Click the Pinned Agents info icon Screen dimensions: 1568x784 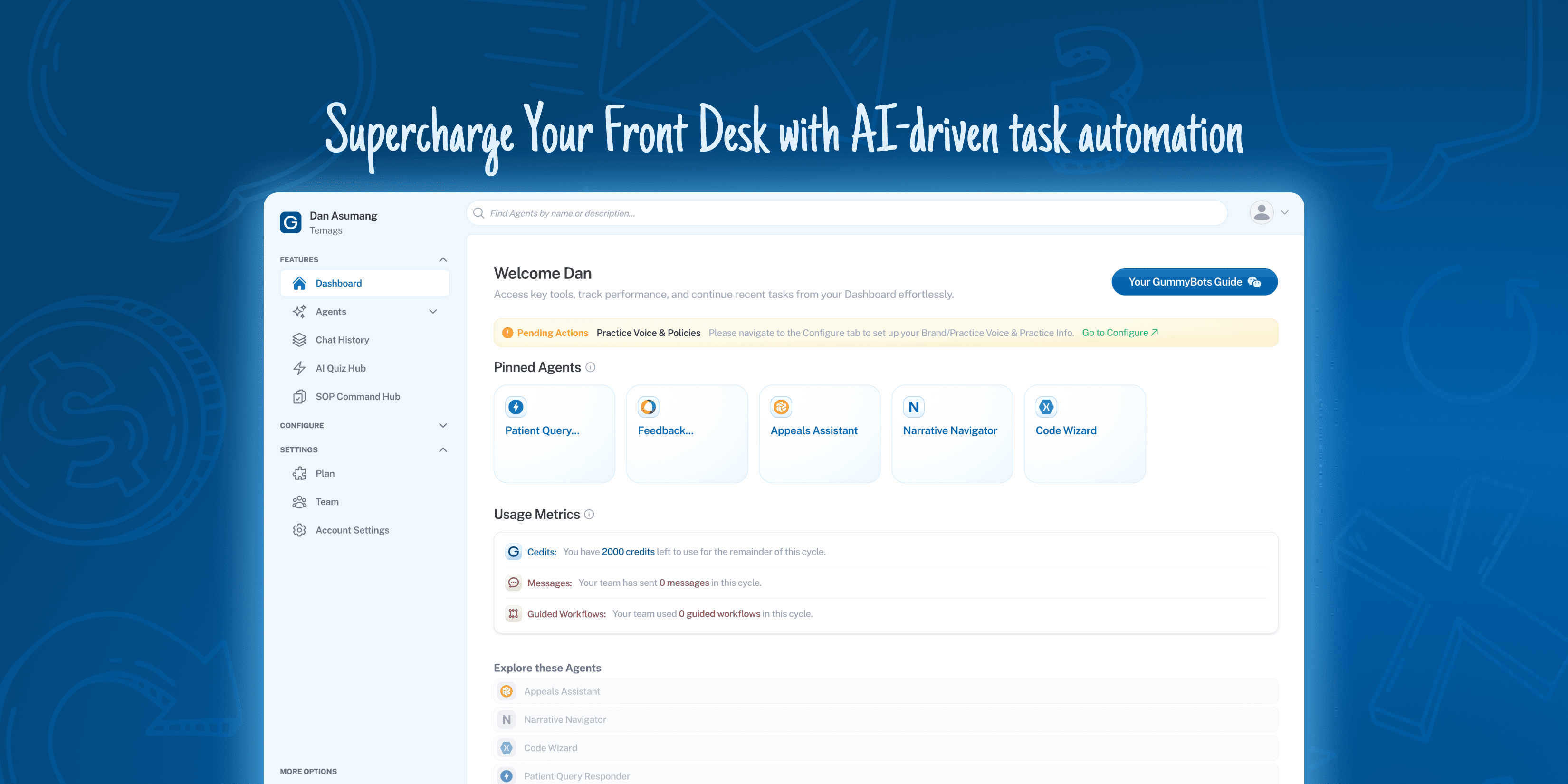pos(591,367)
